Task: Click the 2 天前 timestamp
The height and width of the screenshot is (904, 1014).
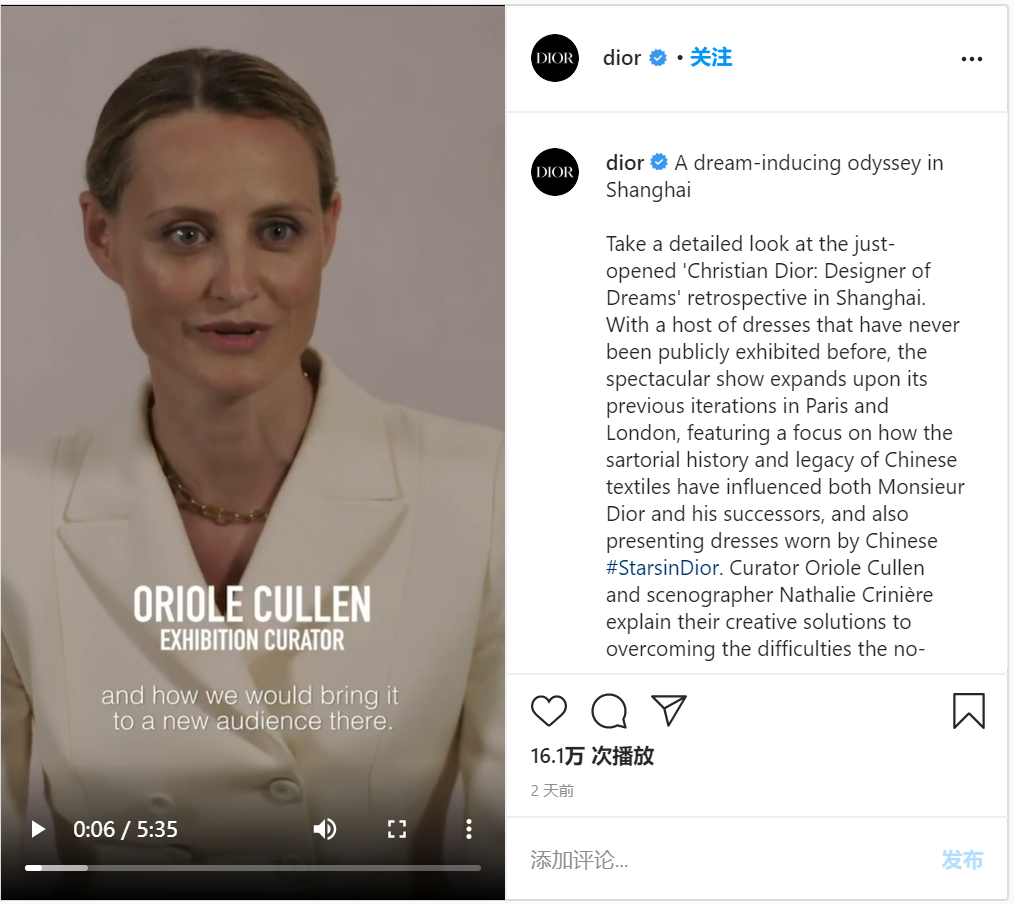Action: coord(552,791)
